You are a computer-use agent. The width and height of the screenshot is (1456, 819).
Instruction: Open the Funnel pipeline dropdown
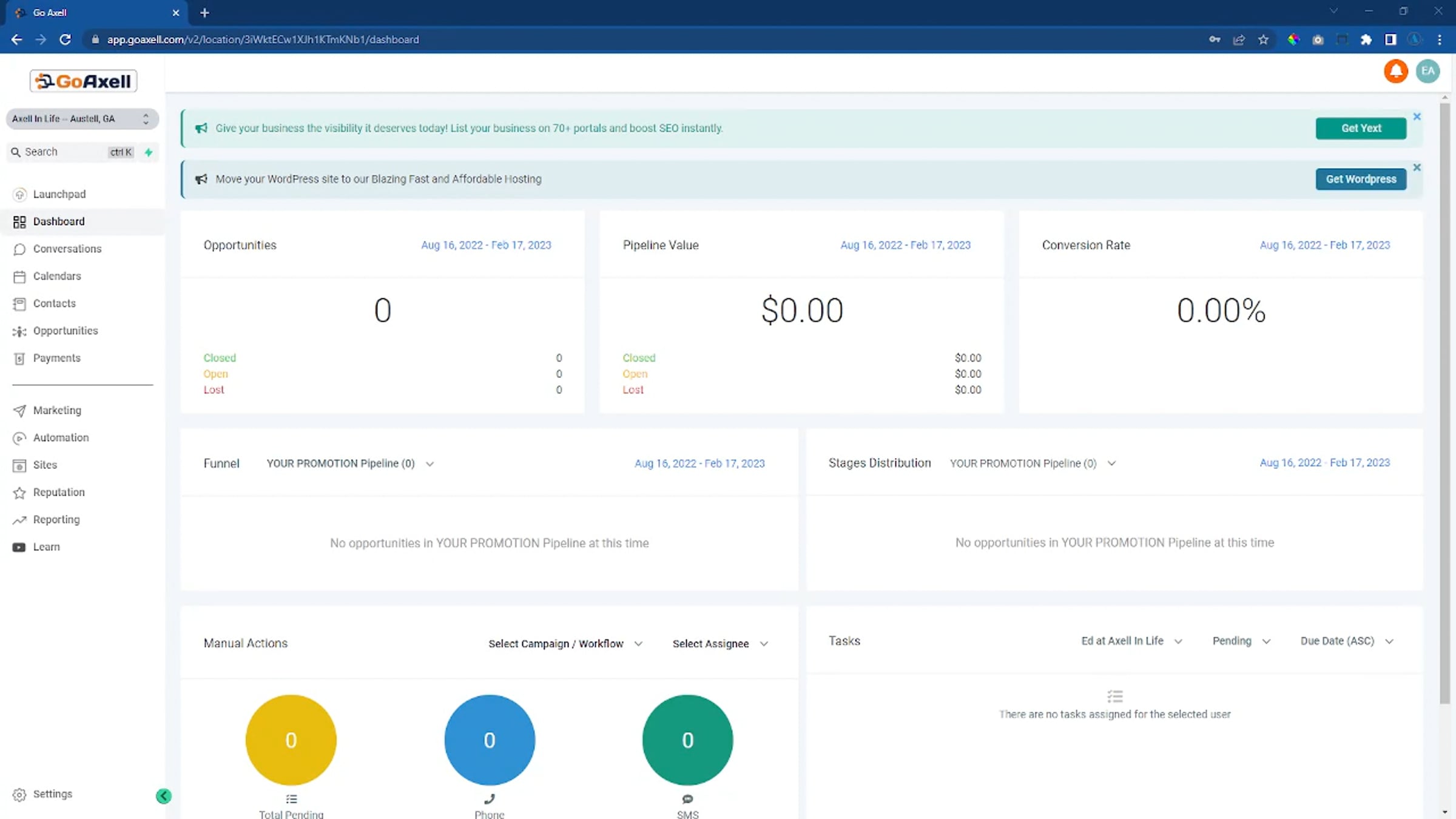tap(350, 463)
